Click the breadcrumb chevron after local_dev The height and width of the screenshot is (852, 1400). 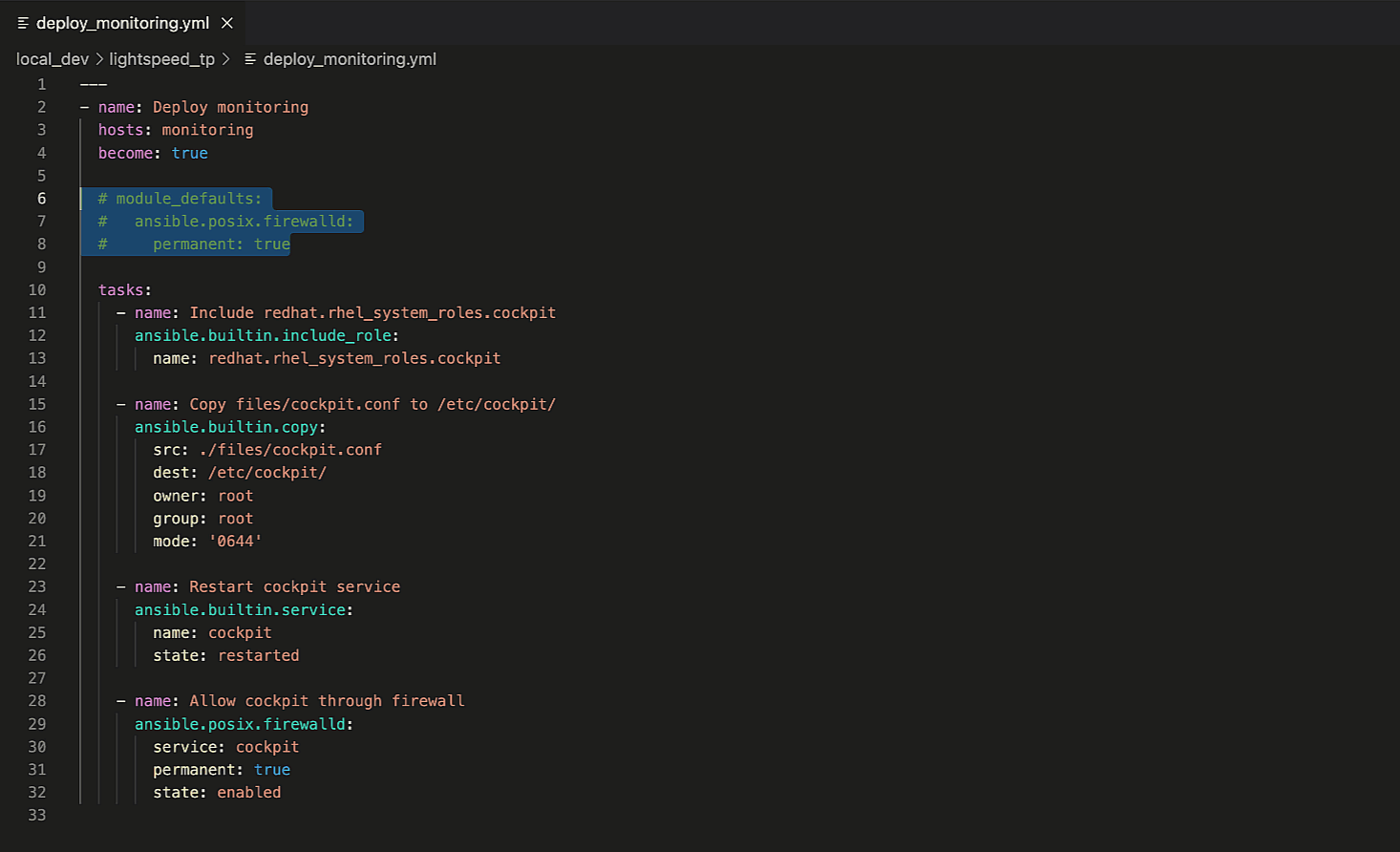click(x=99, y=59)
